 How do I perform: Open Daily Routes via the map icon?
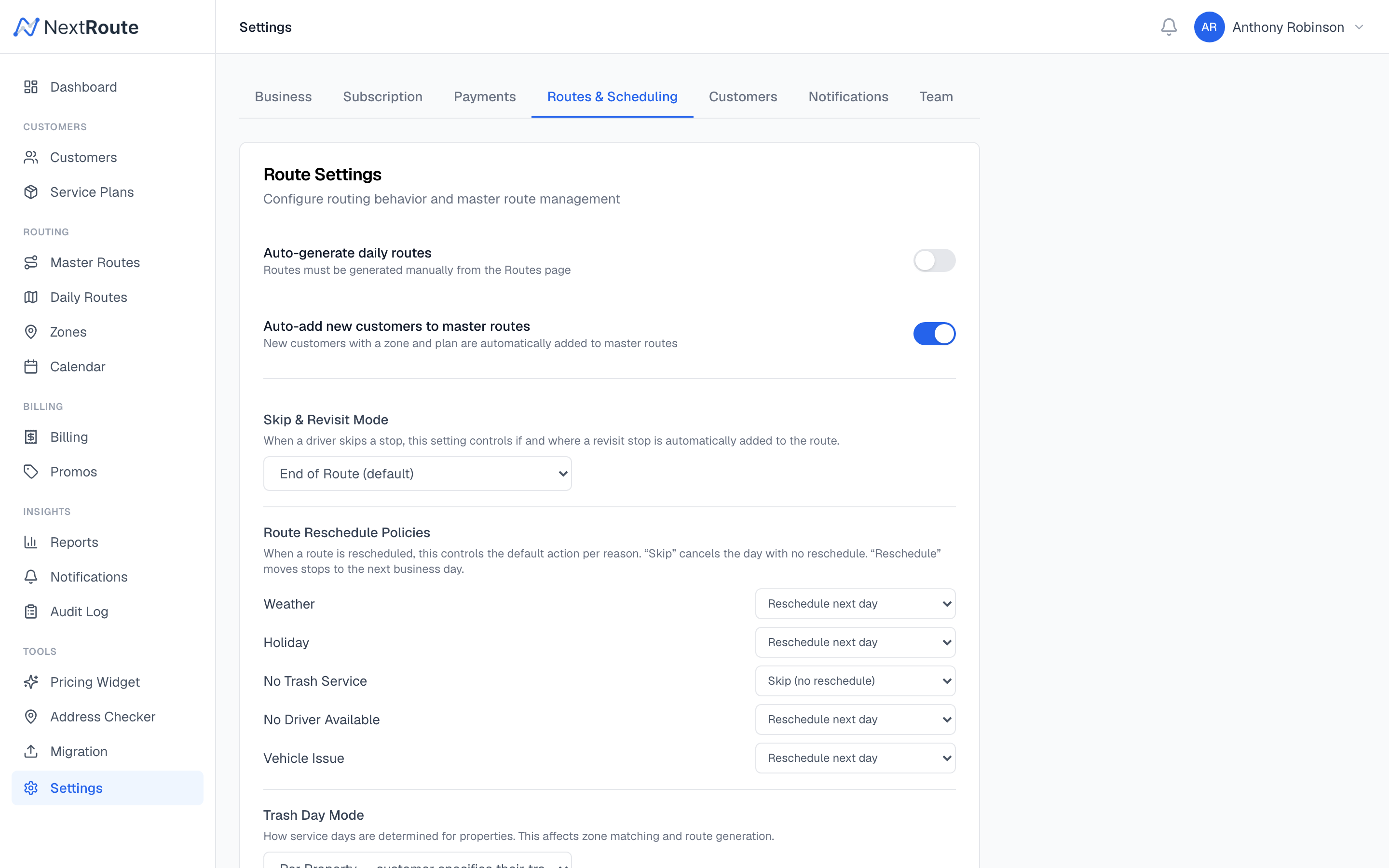(x=31, y=297)
